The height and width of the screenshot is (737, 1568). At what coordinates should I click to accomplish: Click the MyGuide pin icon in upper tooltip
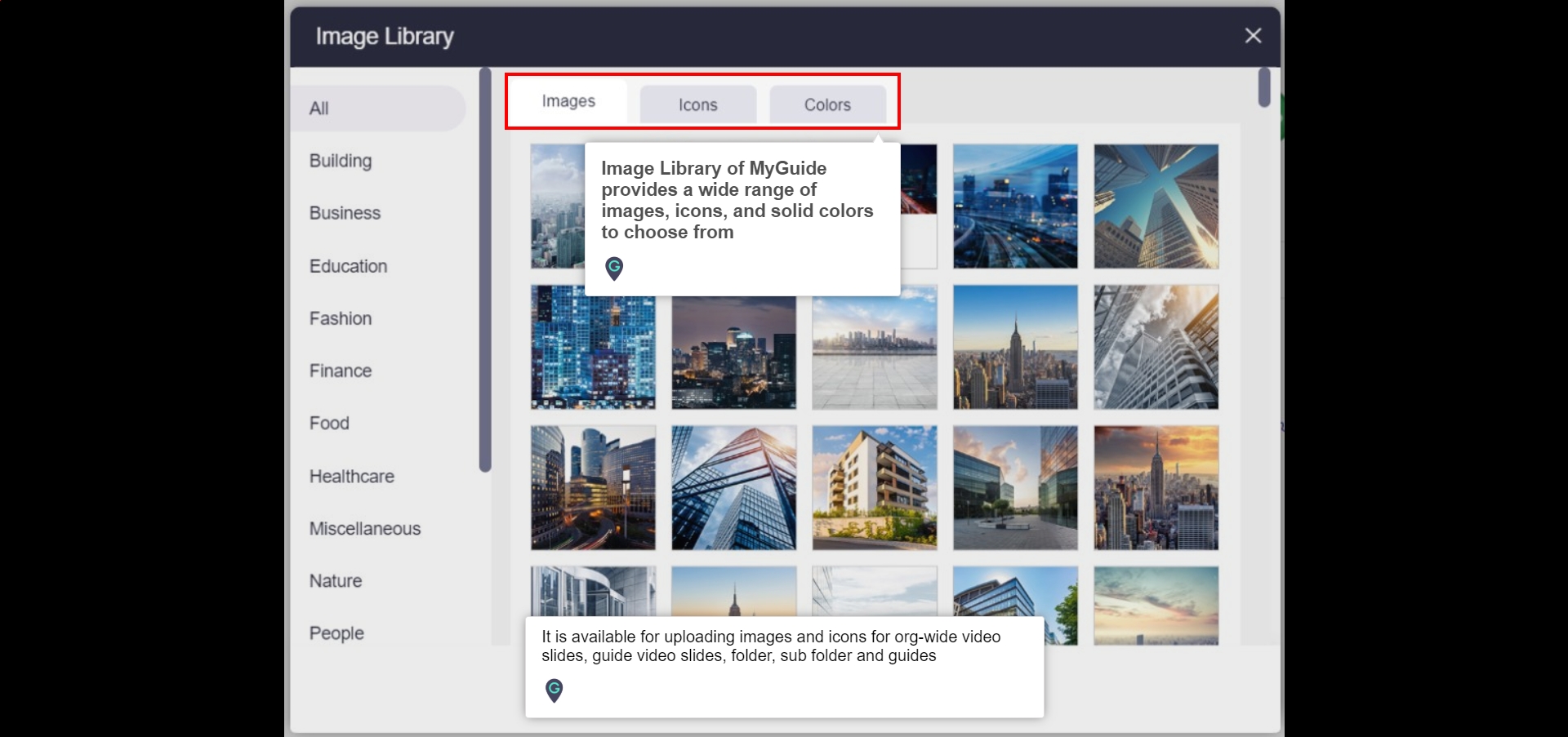coord(614,268)
